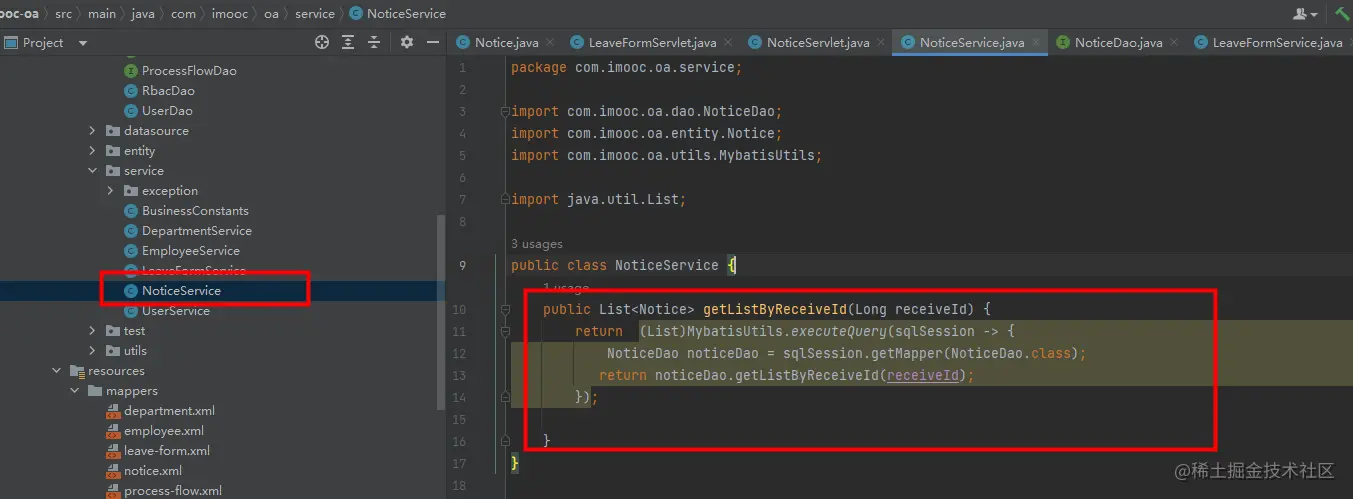1353x499 pixels.
Task: Click the locate-in-project target icon
Action: (x=322, y=42)
